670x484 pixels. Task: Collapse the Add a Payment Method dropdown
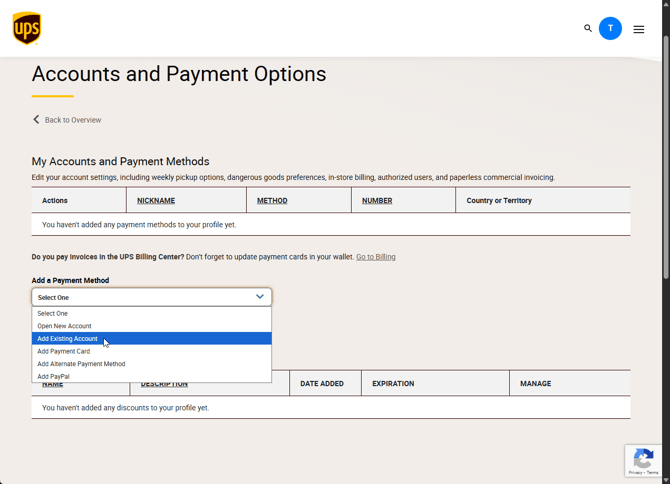coord(152,297)
